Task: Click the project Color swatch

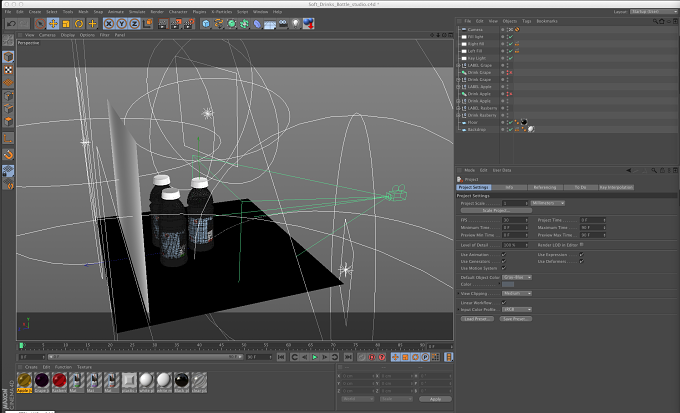Action: 508,285
